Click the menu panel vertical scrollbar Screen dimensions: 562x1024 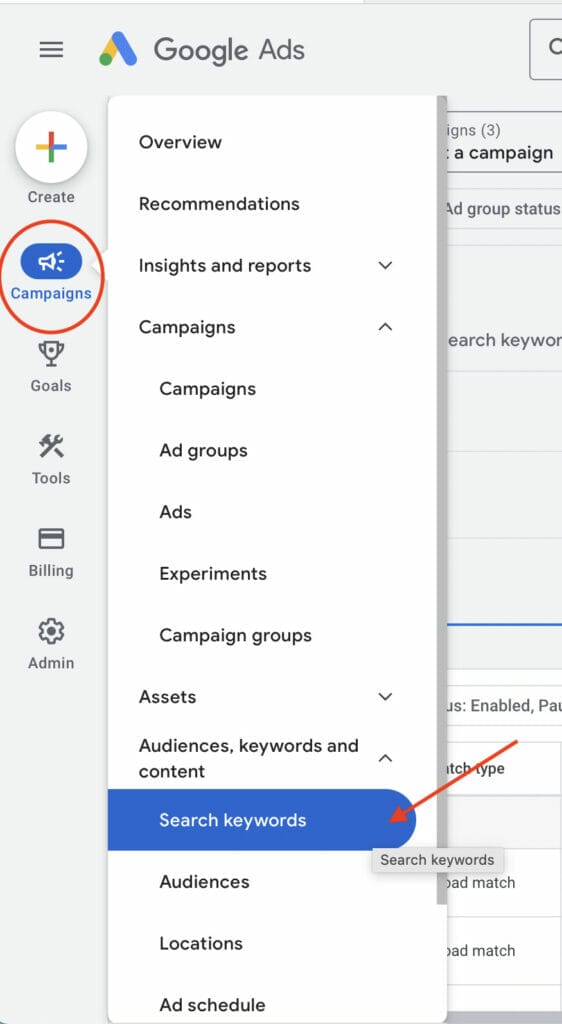point(442,500)
